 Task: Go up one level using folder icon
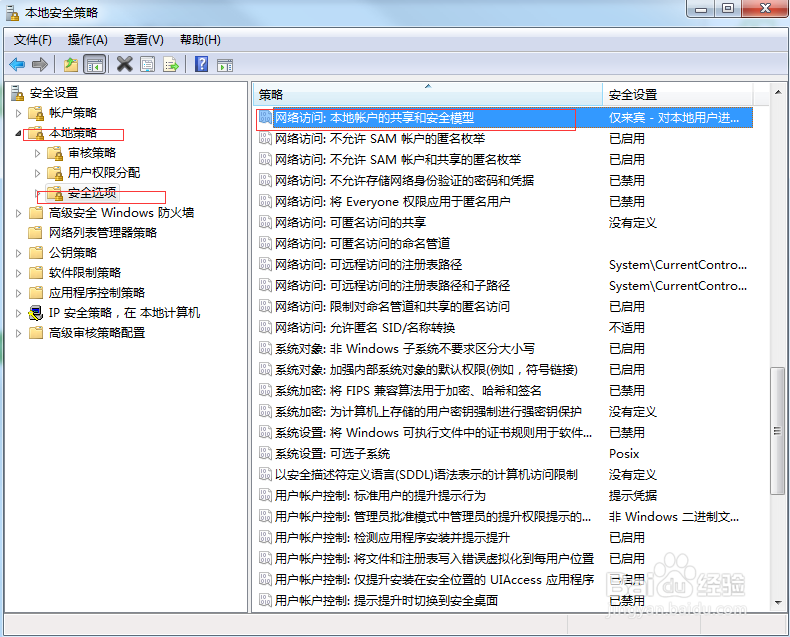click(71, 65)
